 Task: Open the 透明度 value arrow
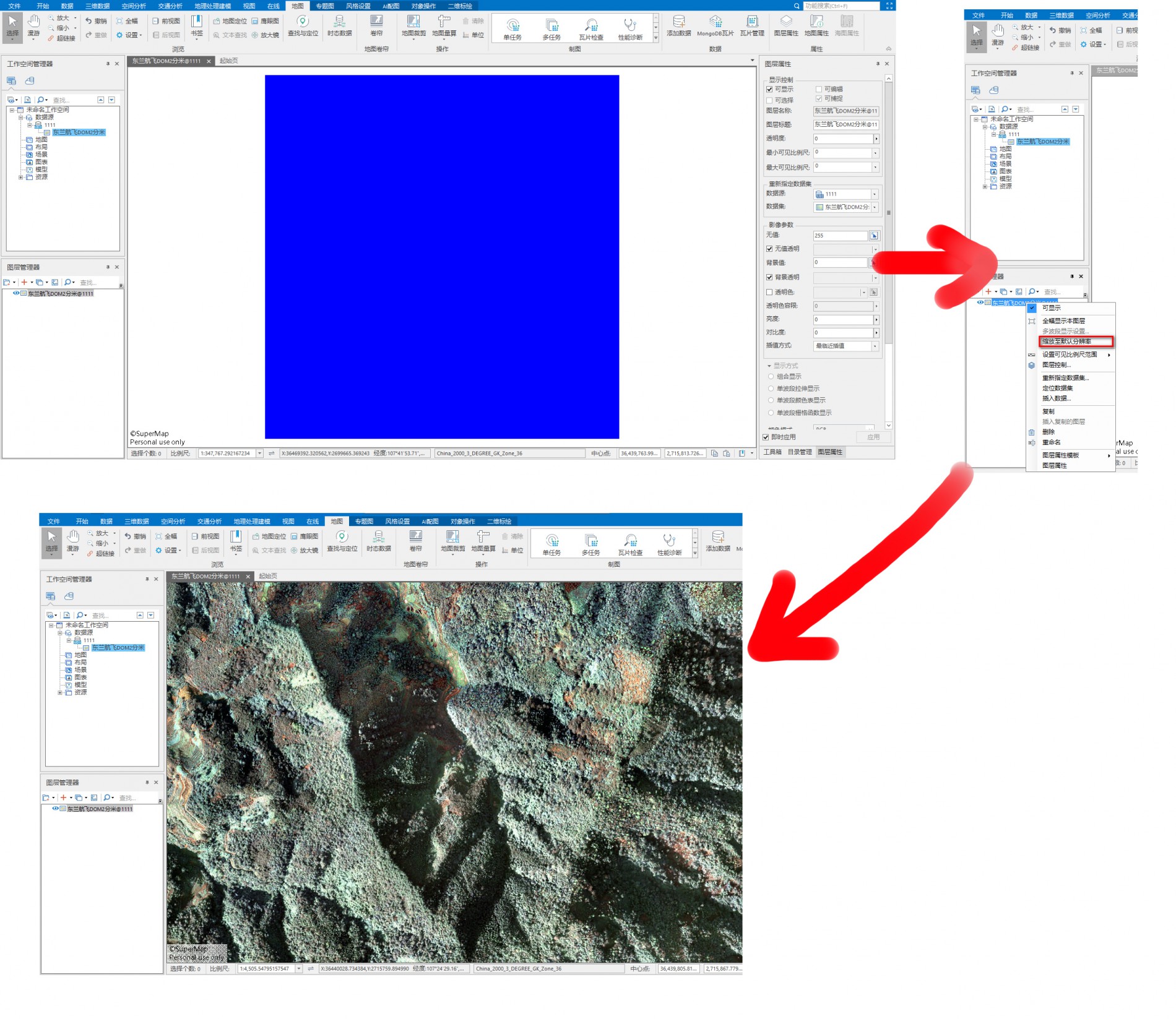(x=876, y=139)
